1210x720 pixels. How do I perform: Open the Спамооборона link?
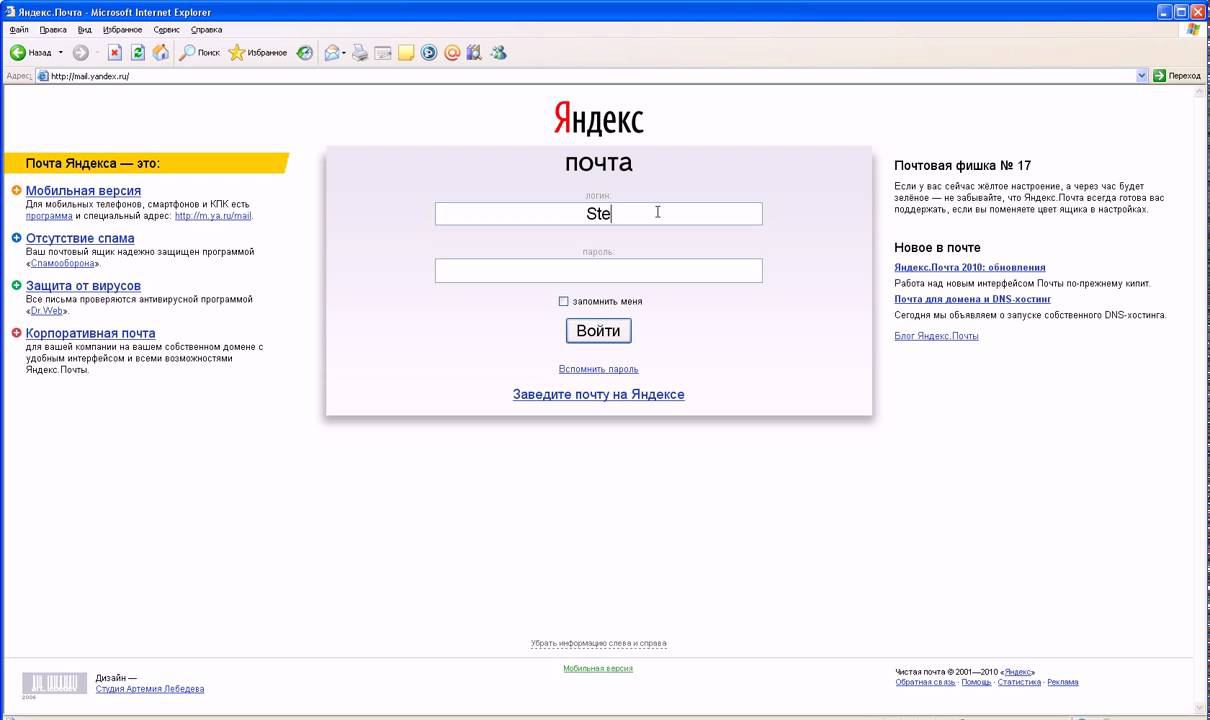click(62, 263)
